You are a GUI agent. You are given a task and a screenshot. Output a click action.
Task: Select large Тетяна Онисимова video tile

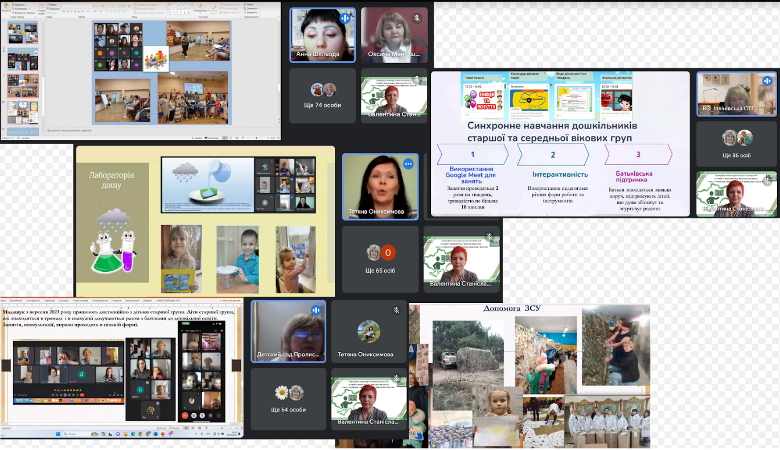pos(380,187)
